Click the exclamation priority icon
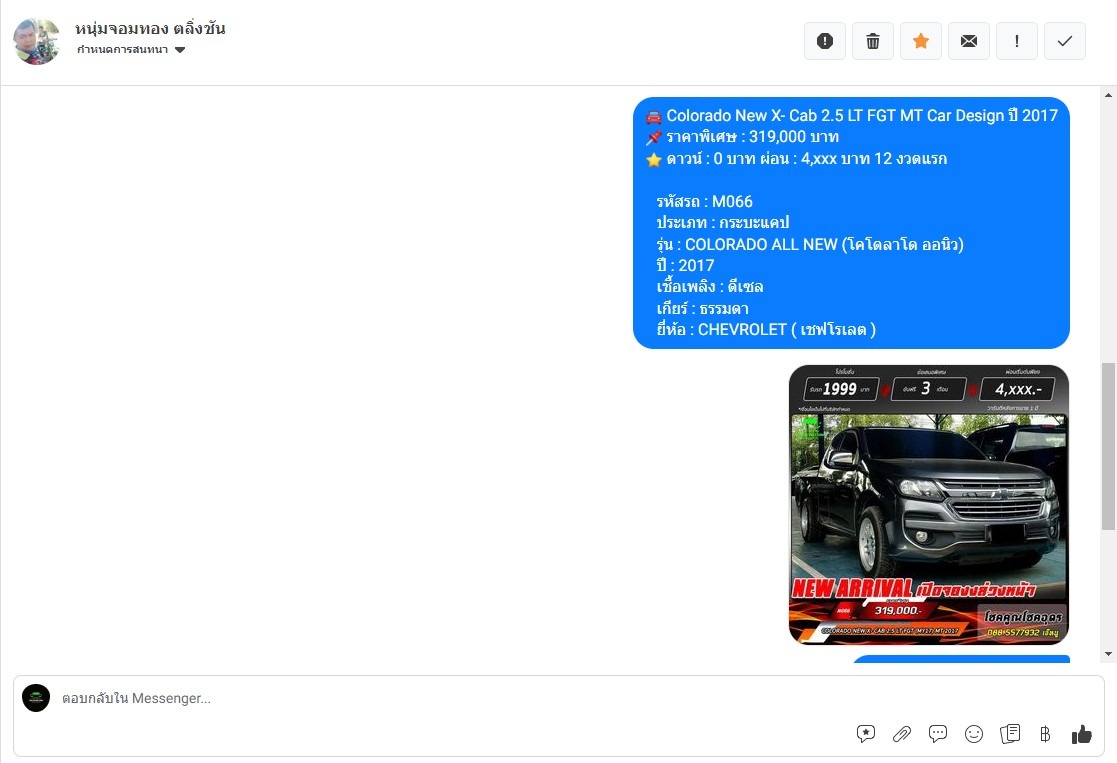Image resolution: width=1117 pixels, height=763 pixels. [x=1017, y=41]
